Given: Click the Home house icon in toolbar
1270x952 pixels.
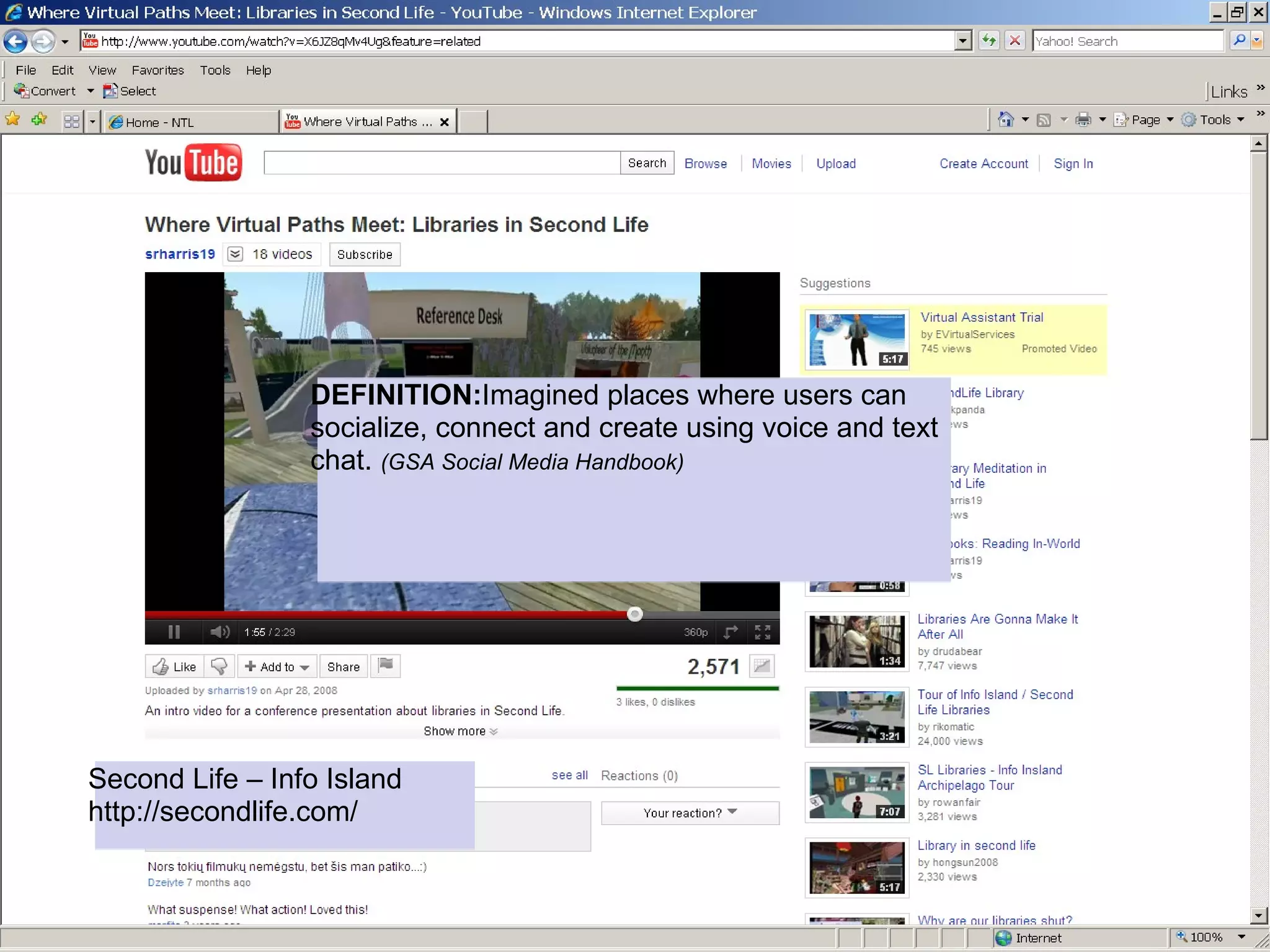Looking at the screenshot, I should click(1006, 120).
